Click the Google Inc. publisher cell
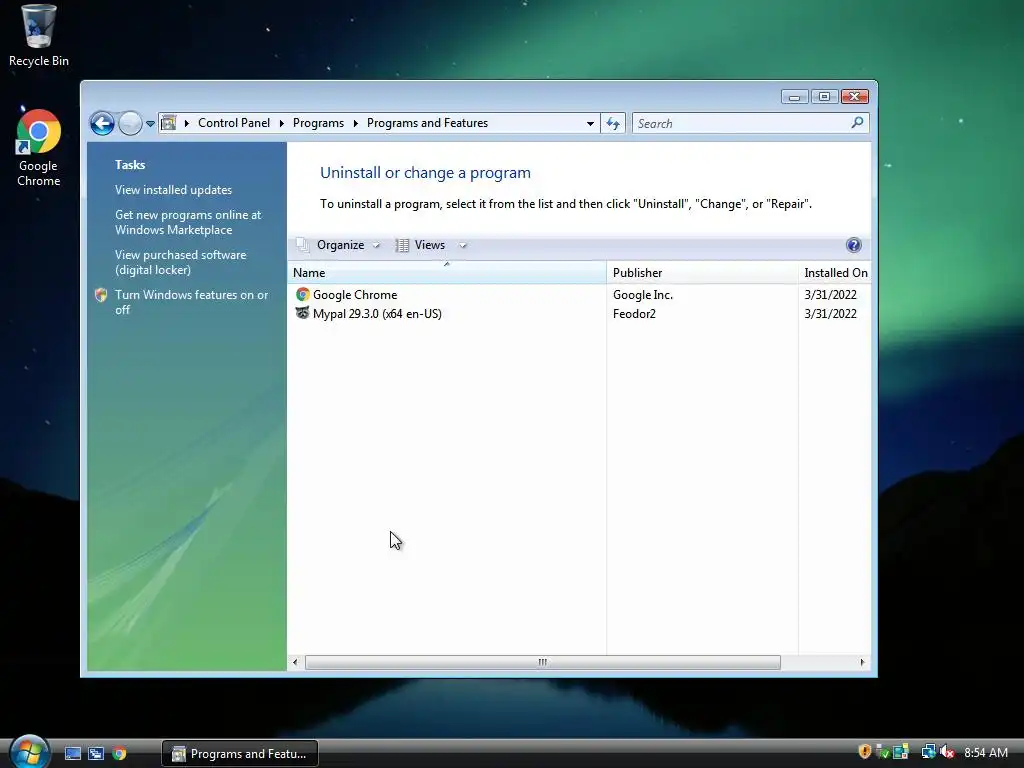The image size is (1024, 768). point(643,295)
